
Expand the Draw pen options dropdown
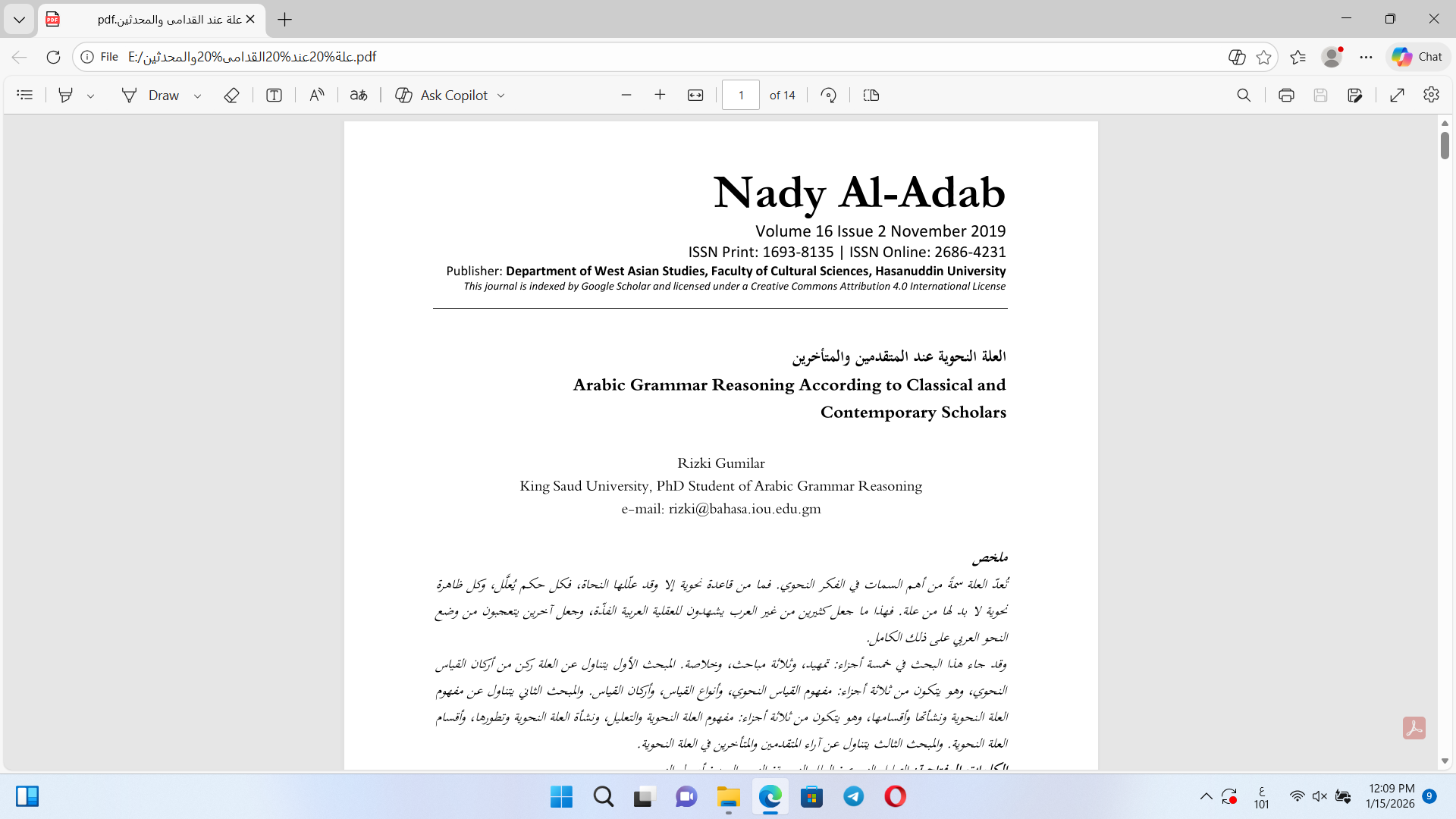197,96
